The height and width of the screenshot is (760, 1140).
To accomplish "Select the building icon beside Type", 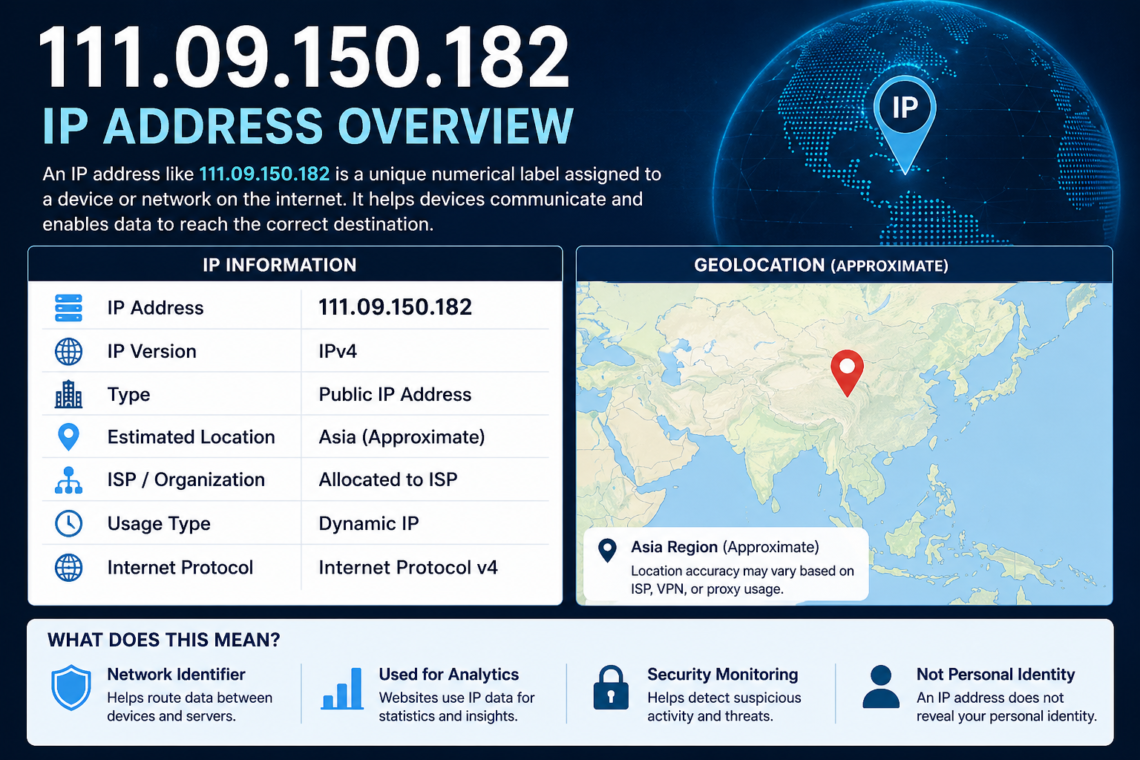I will pos(68,394).
